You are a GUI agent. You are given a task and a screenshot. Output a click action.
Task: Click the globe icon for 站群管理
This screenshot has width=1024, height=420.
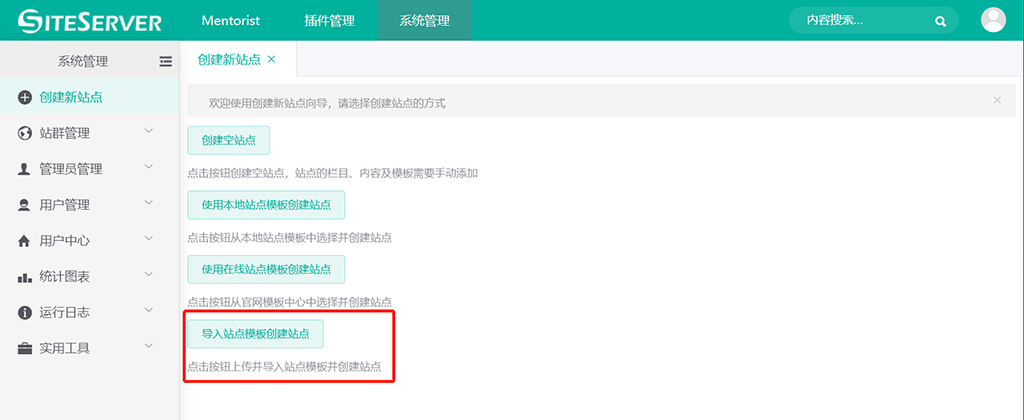click(25, 133)
